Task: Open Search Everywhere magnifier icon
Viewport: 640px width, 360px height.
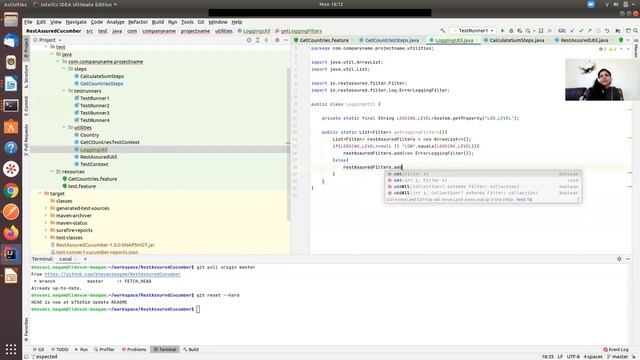Action: point(636,31)
